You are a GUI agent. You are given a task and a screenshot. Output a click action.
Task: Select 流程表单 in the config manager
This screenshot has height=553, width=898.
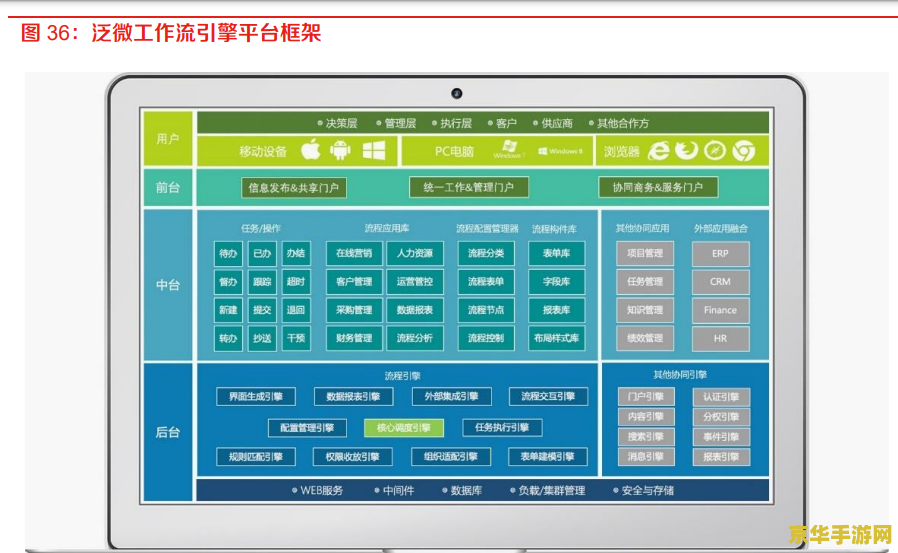pyautogui.click(x=486, y=282)
